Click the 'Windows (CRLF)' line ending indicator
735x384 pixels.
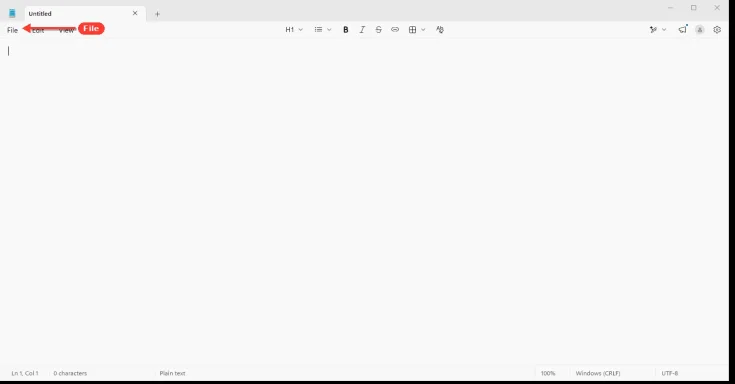pyautogui.click(x=598, y=373)
